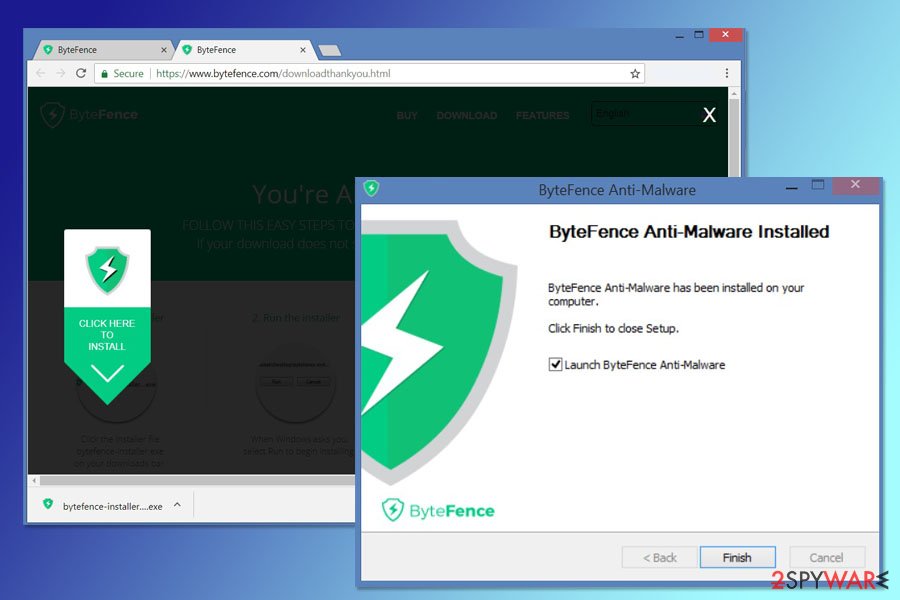Click the shield icon on the install banner
Viewport: 900px width, 600px height.
107,270
